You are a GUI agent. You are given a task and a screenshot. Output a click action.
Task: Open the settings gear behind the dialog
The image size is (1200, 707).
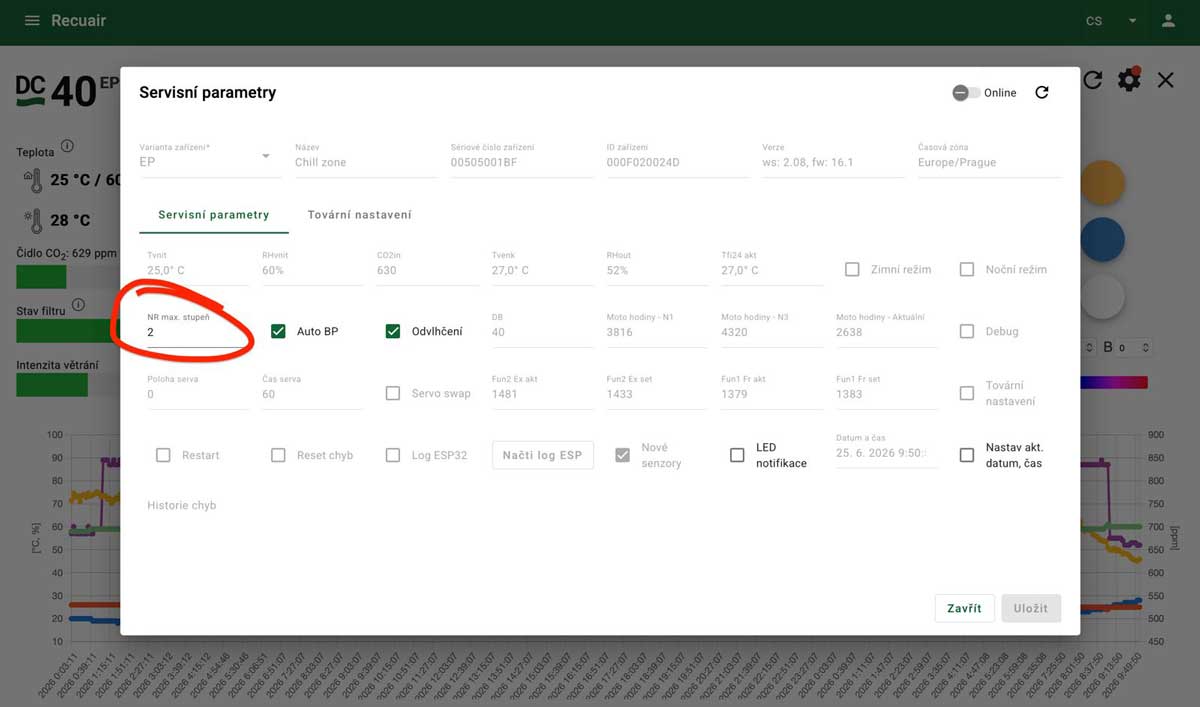pyautogui.click(x=1130, y=80)
